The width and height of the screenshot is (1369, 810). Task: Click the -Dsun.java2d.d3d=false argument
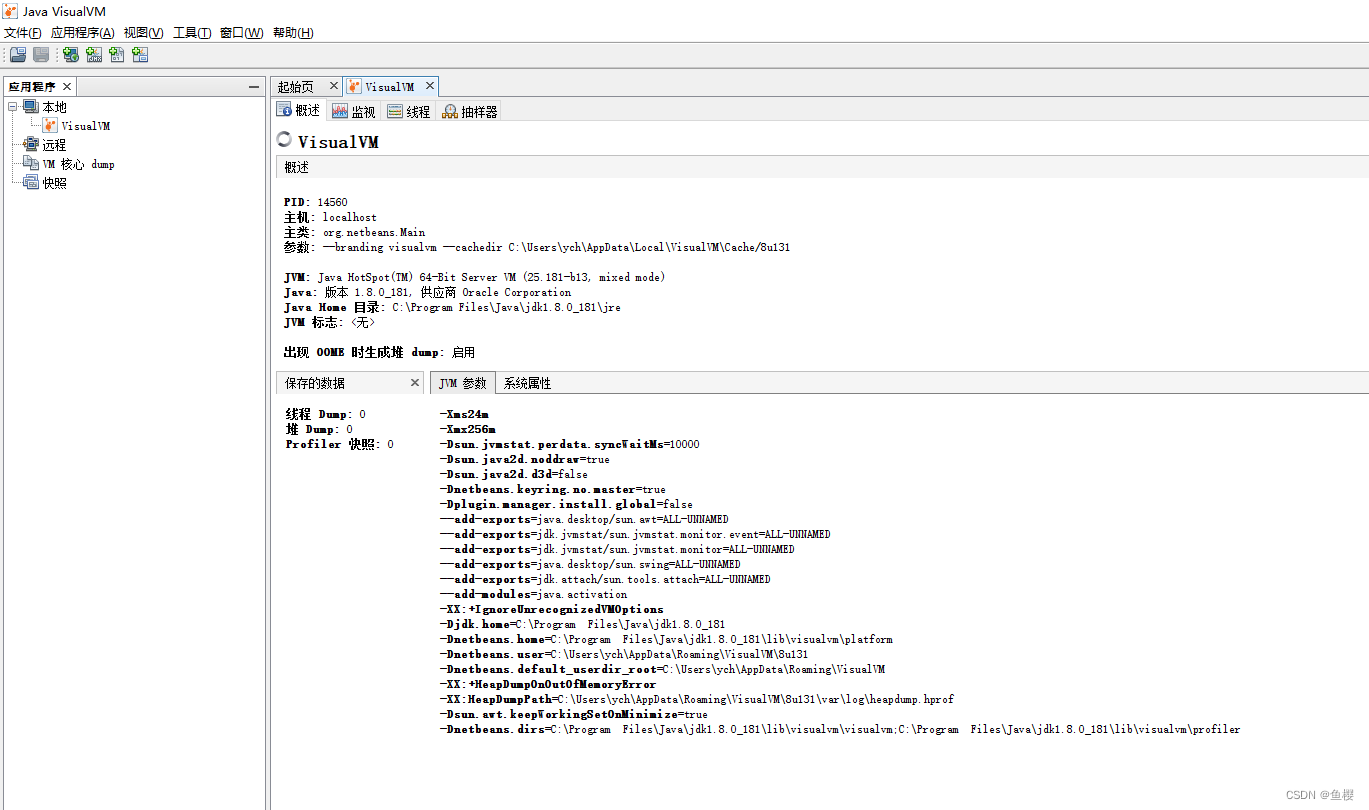(x=513, y=474)
